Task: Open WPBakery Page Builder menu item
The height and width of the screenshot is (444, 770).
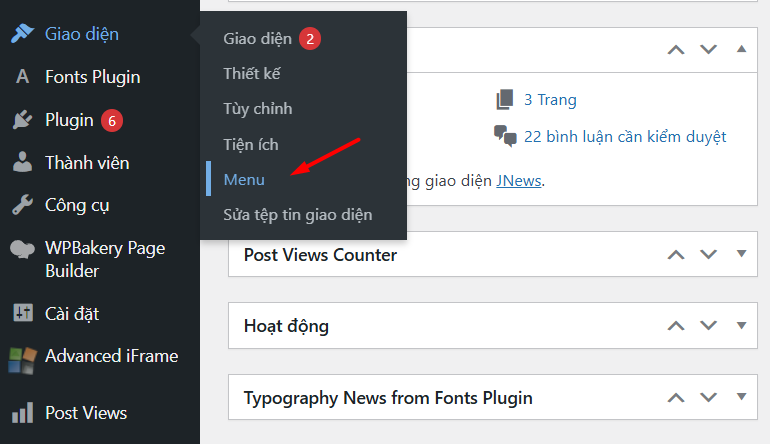Action: pos(105,259)
